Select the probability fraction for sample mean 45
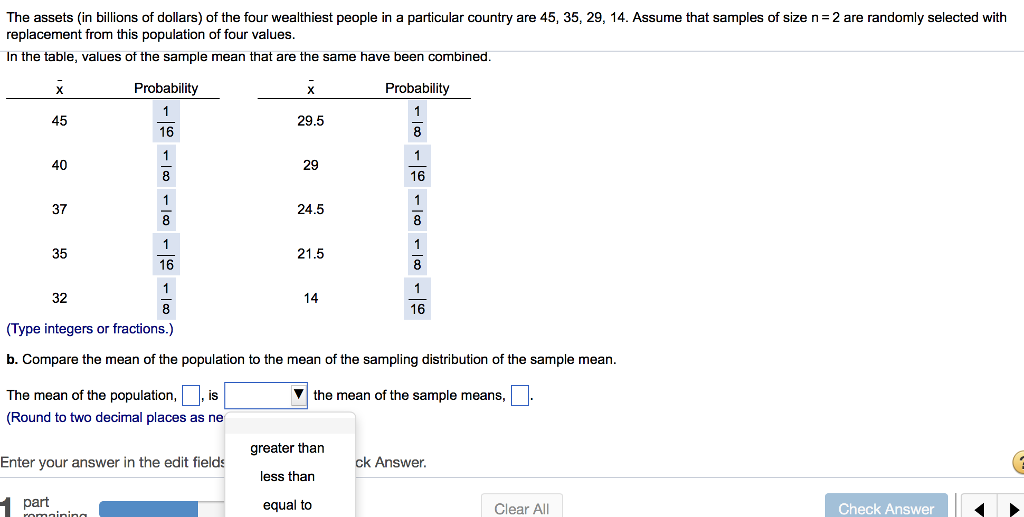This screenshot has height=517, width=1024. 167,121
